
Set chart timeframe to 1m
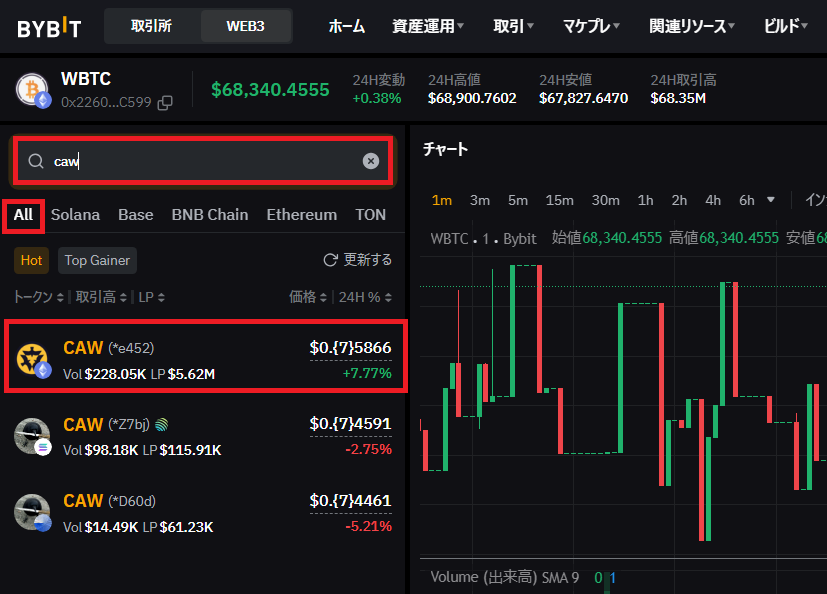pos(441,200)
